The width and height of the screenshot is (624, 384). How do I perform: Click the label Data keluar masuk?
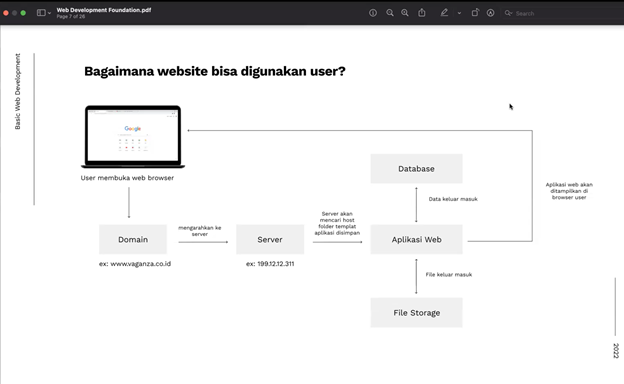coord(453,199)
